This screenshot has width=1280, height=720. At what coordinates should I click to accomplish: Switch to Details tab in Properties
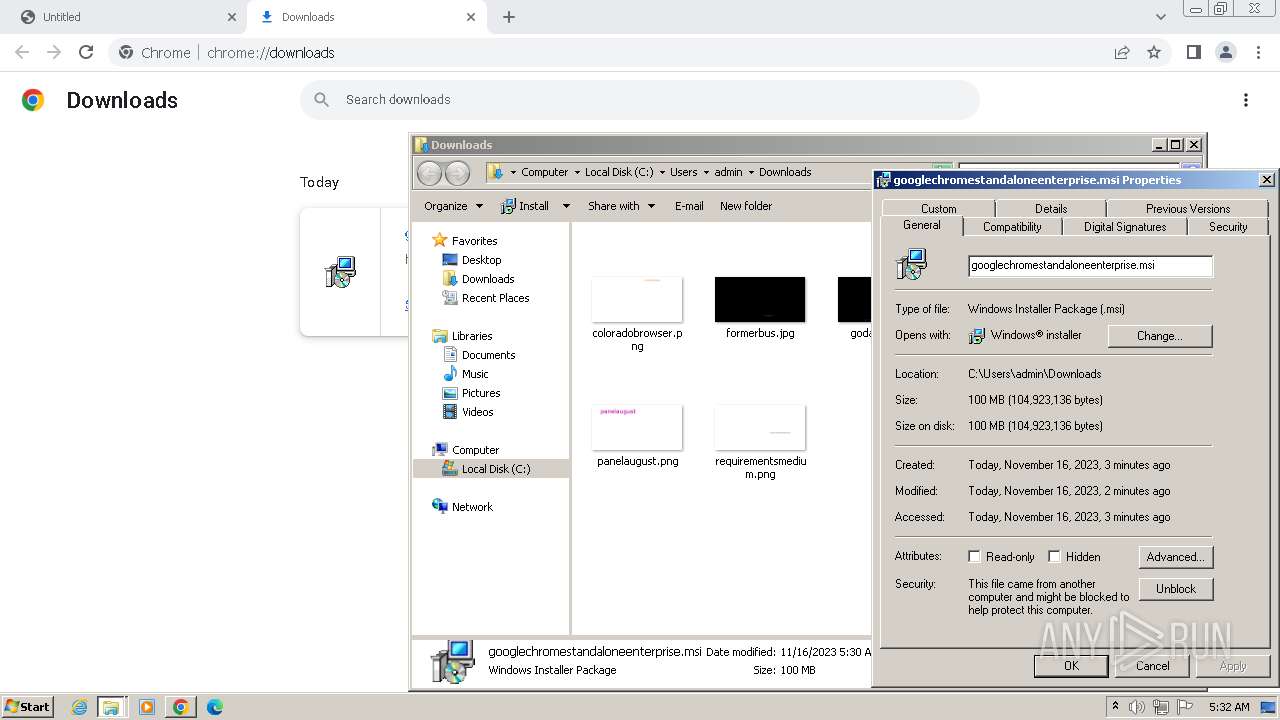click(1050, 208)
